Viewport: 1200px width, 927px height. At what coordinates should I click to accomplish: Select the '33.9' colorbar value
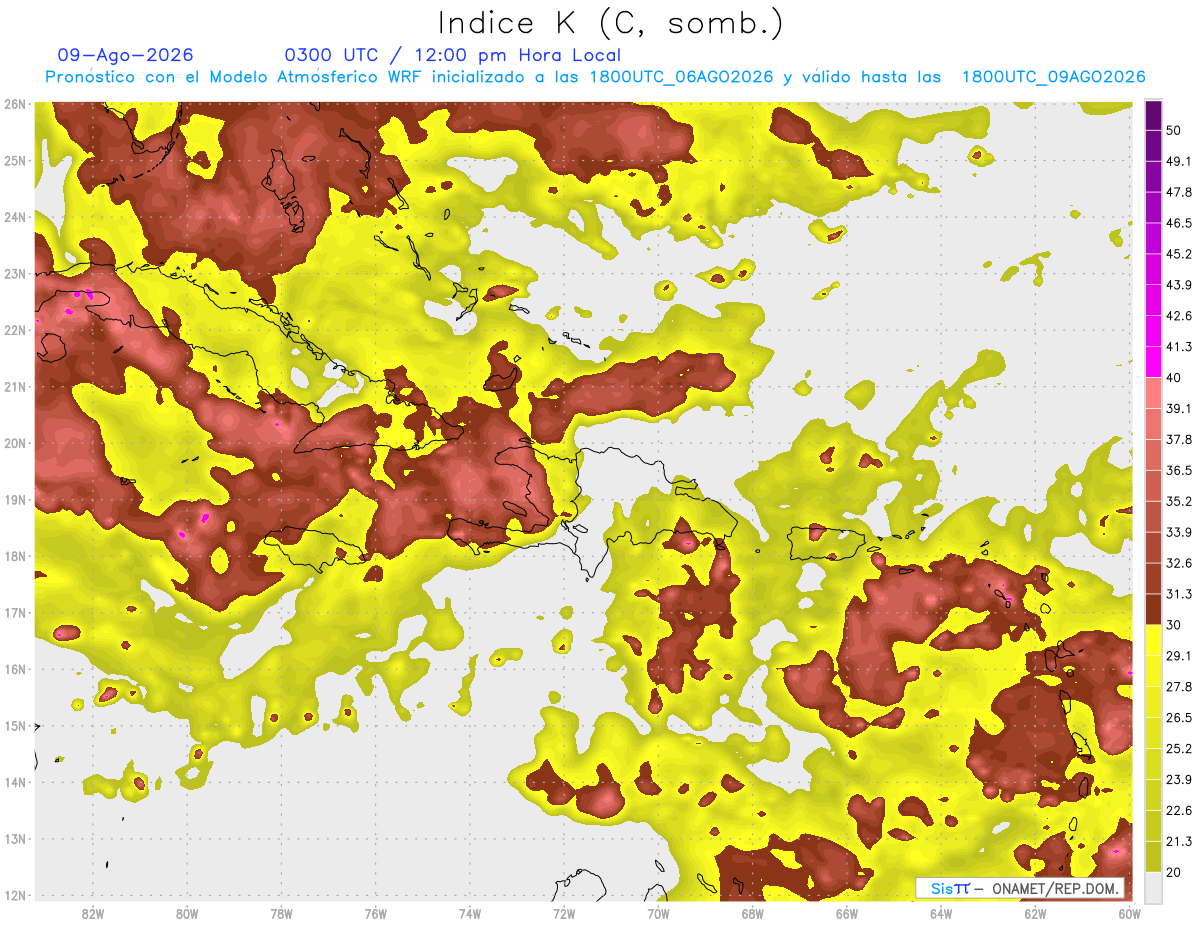pyautogui.click(x=1179, y=532)
